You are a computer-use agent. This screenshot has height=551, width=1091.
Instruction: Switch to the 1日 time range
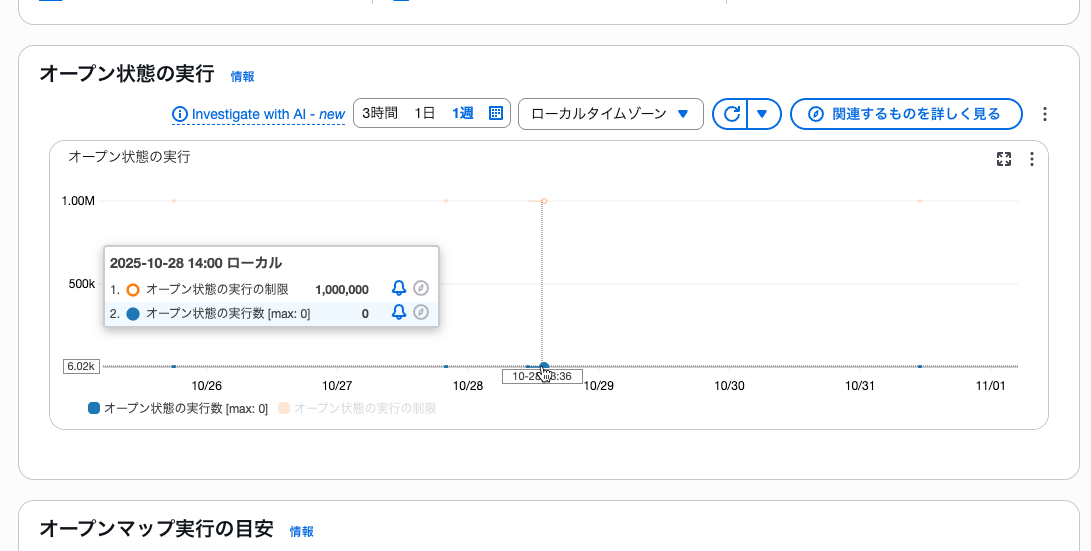pyautogui.click(x=424, y=114)
